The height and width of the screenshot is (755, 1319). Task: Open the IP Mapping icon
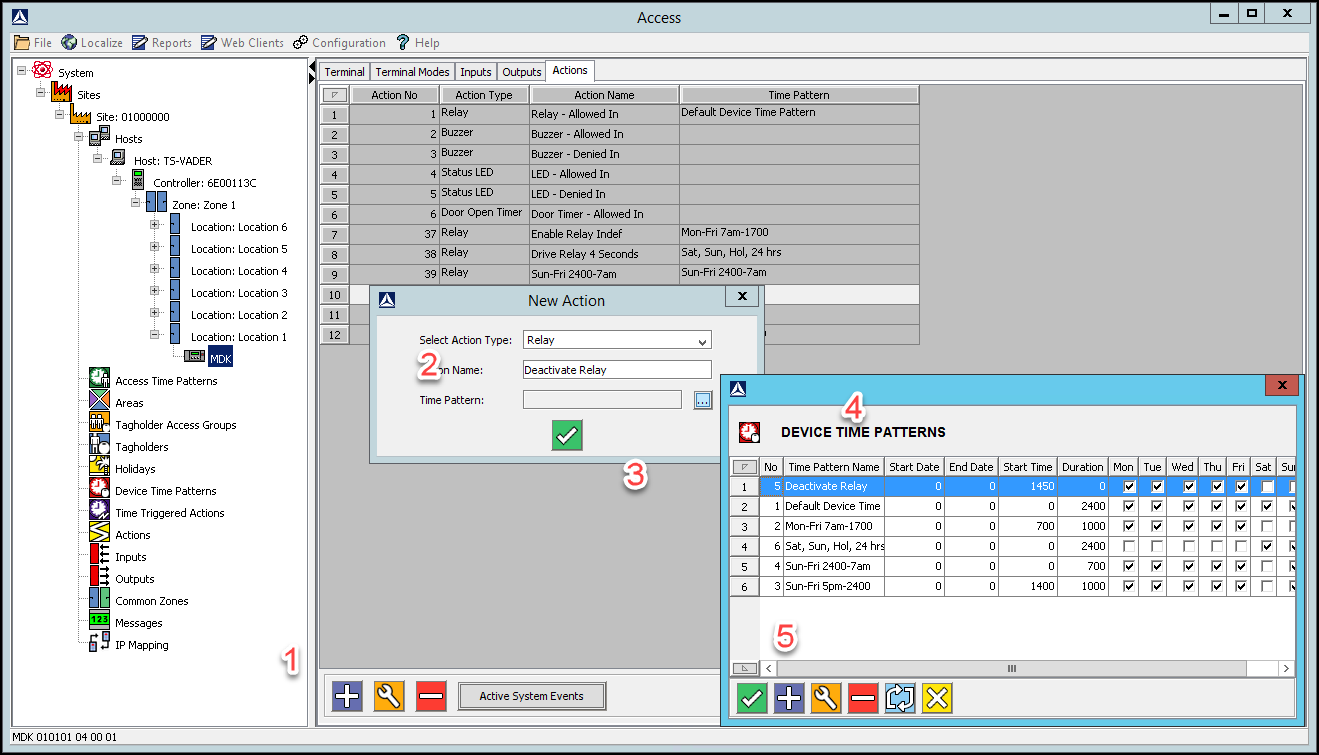point(99,644)
